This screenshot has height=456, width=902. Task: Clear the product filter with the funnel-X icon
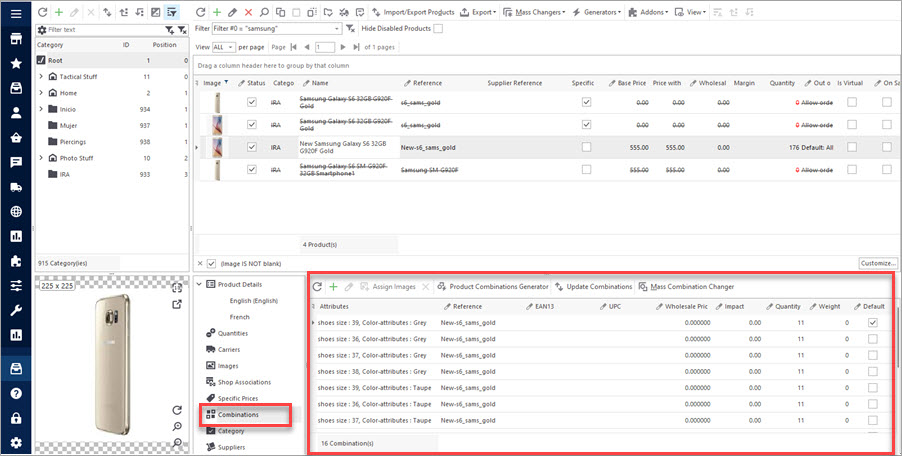click(350, 29)
